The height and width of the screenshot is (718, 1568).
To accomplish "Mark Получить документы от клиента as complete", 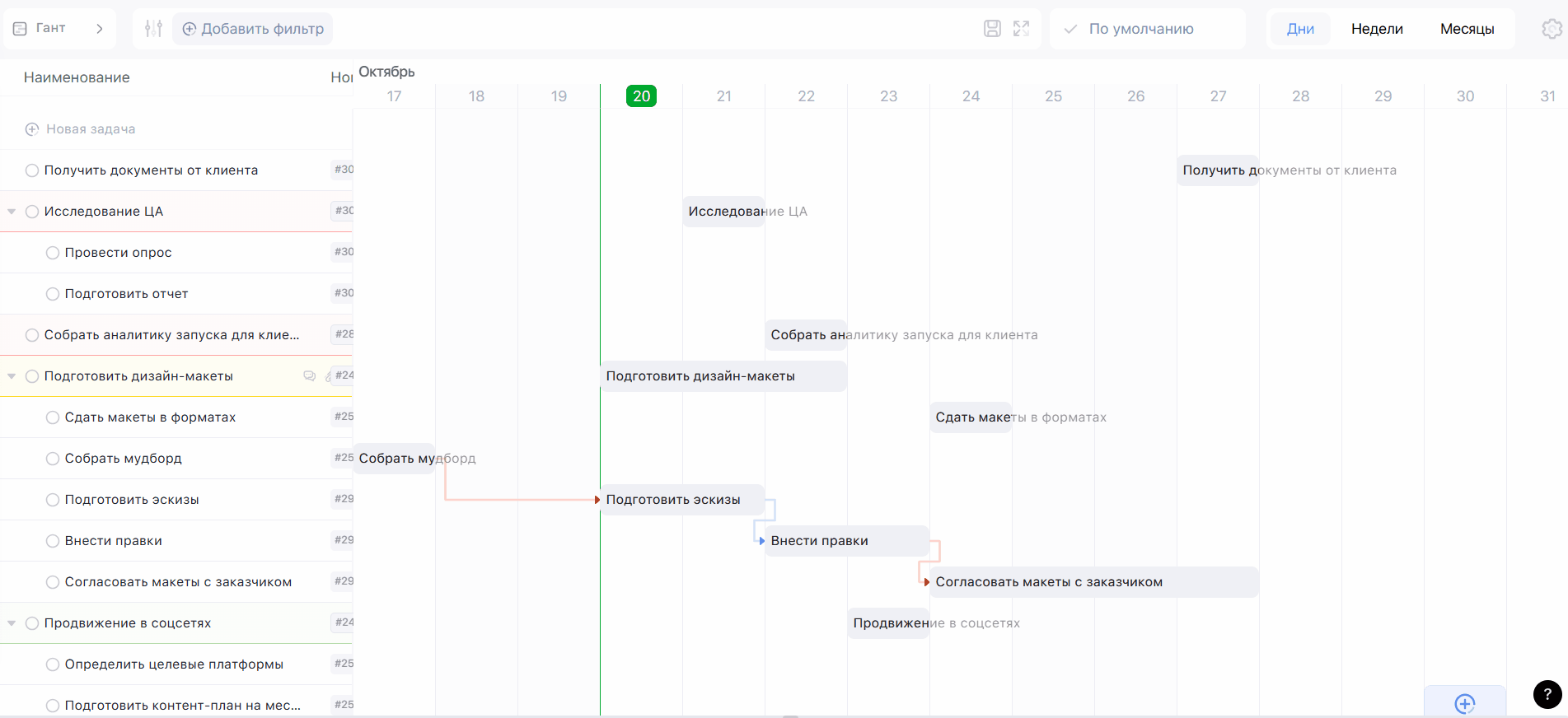I will click(x=32, y=170).
